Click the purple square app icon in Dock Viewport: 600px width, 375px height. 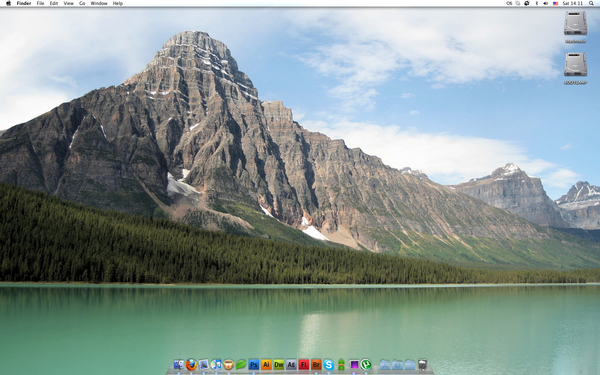tap(354, 365)
